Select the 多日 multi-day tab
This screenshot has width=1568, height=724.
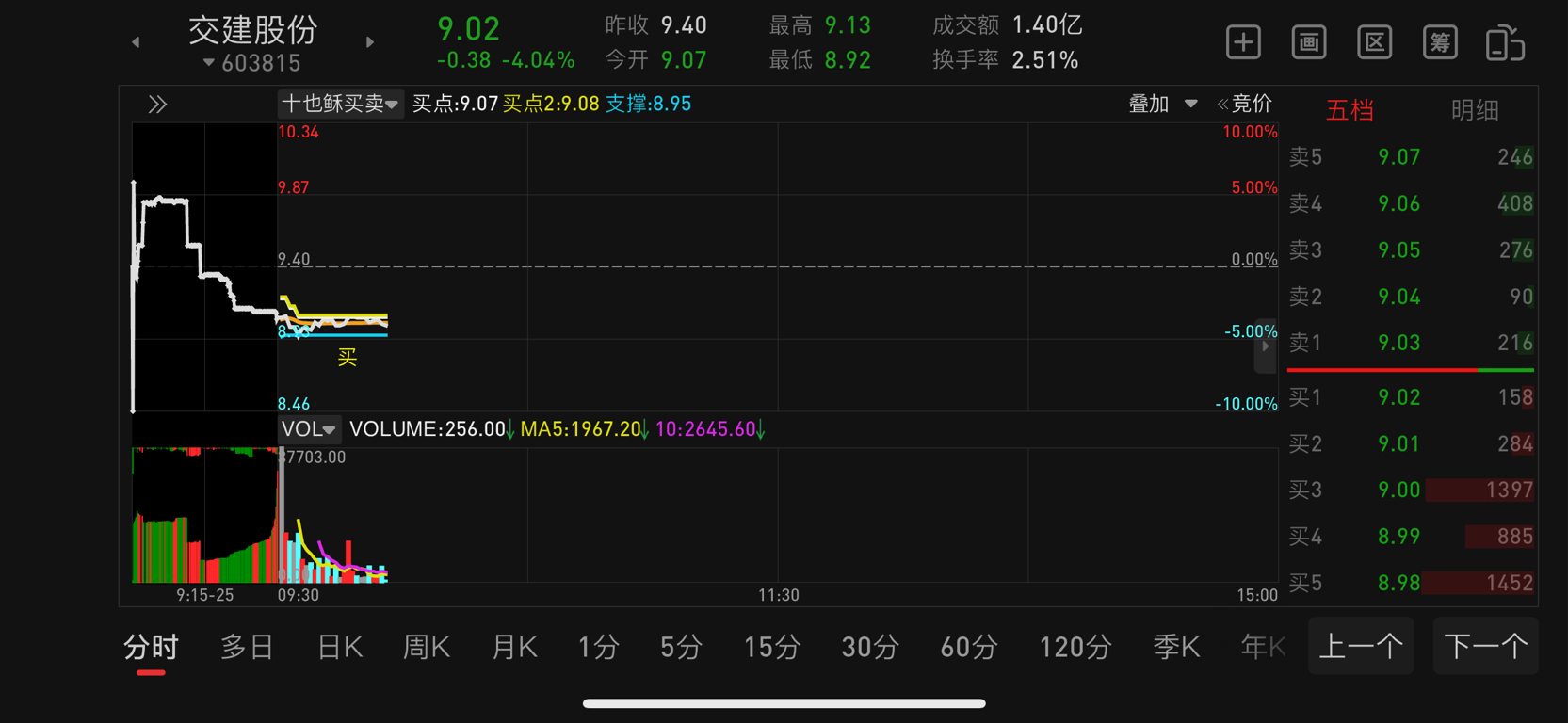point(247,648)
